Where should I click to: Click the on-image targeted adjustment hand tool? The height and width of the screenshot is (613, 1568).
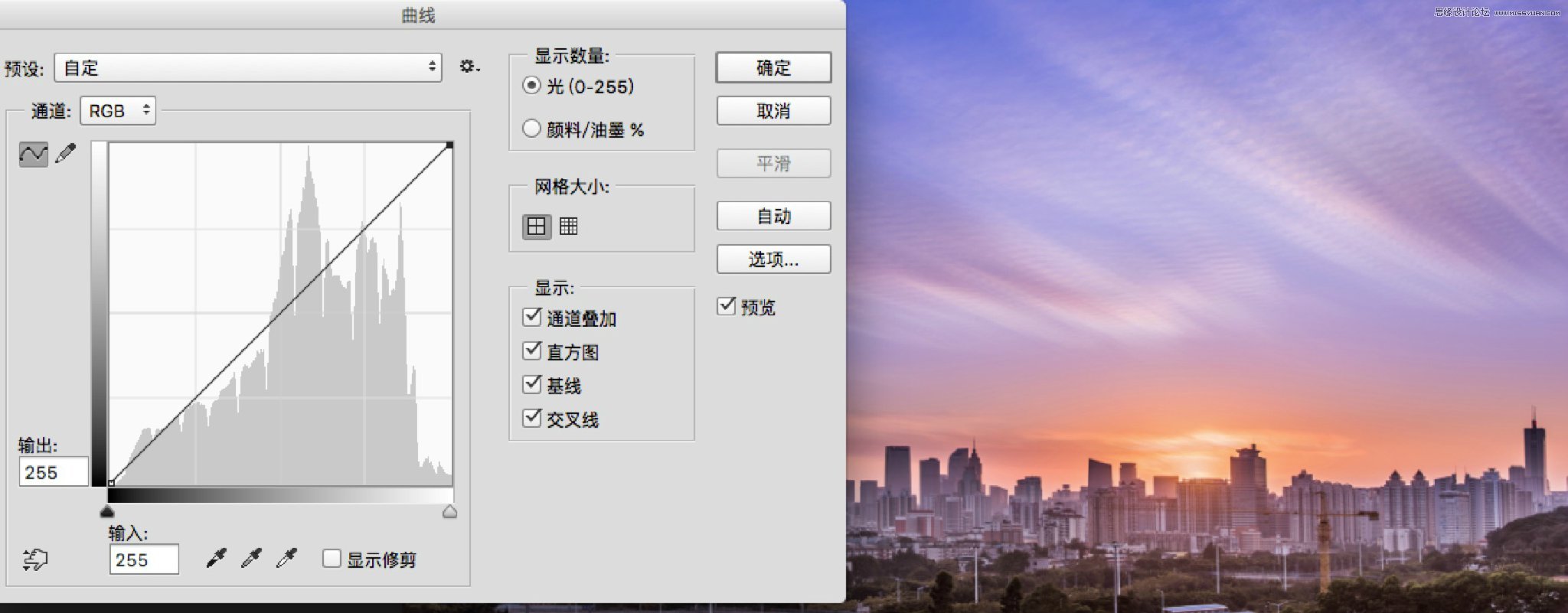click(x=34, y=560)
